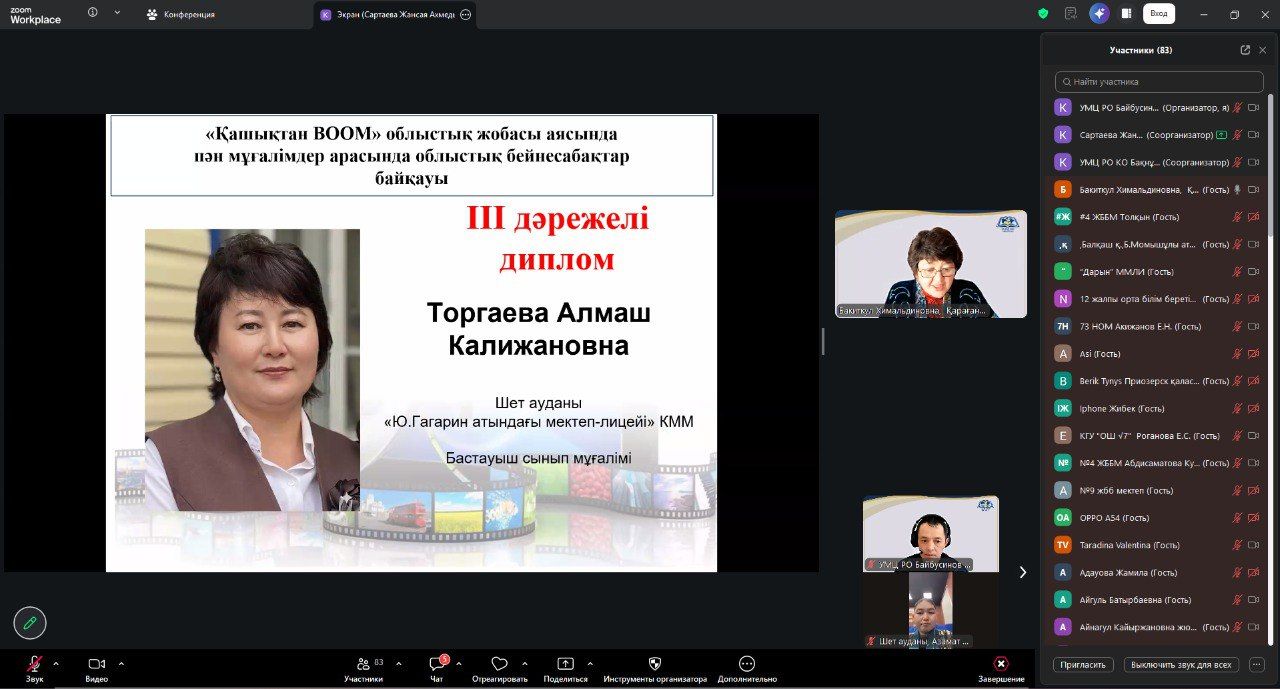Expand the audio options arrow beside Звук

[x=56, y=663]
